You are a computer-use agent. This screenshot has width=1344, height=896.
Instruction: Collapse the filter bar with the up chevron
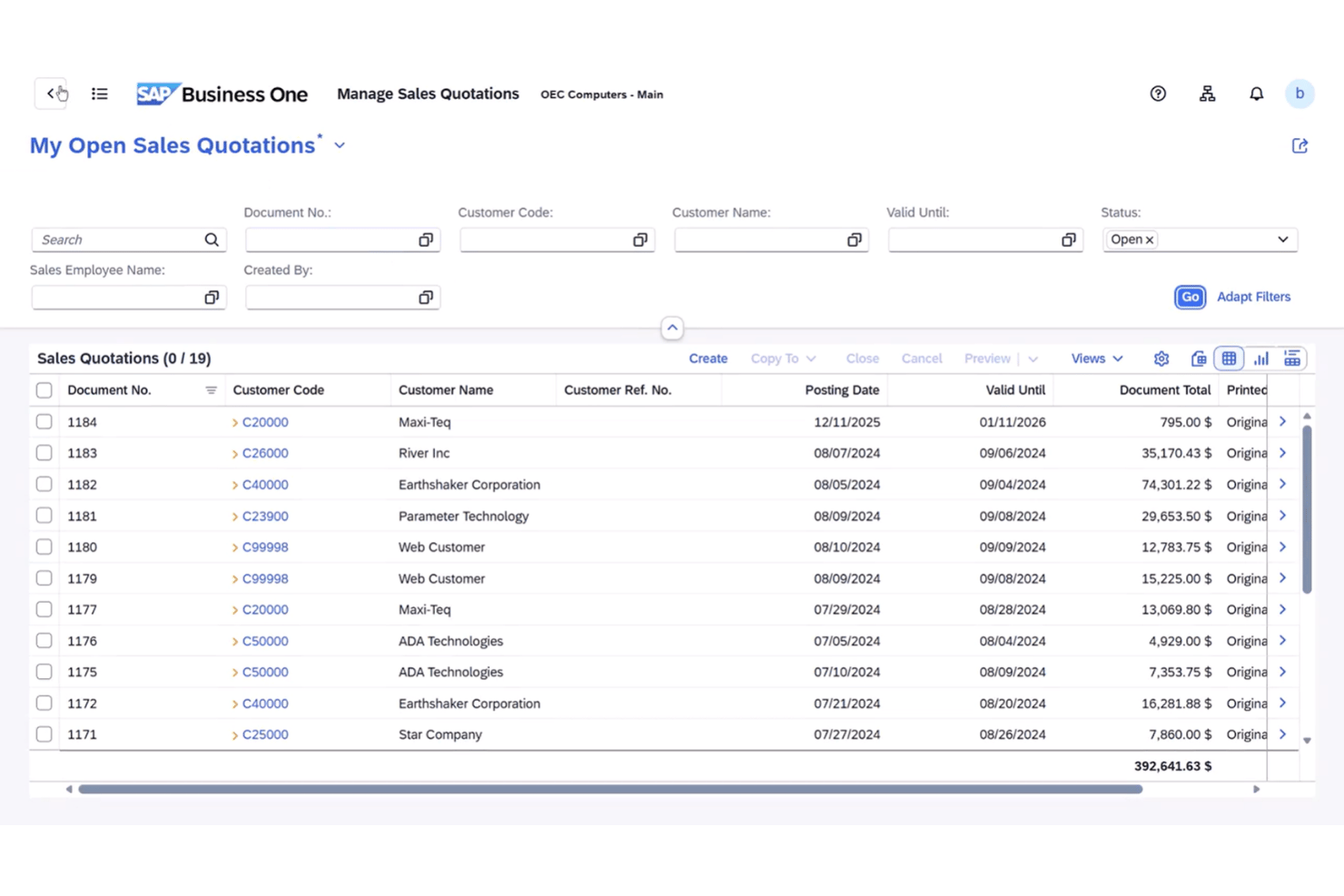pyautogui.click(x=672, y=328)
